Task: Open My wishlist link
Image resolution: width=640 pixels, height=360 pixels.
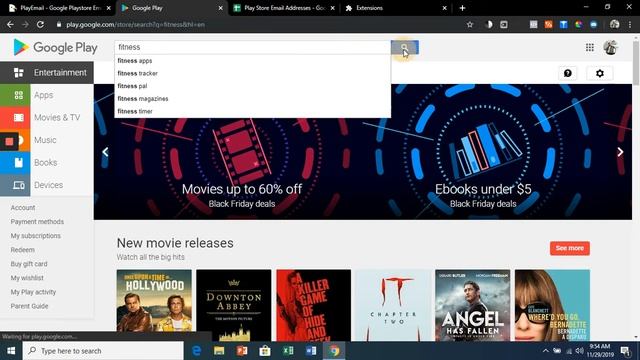Action: (x=27, y=278)
